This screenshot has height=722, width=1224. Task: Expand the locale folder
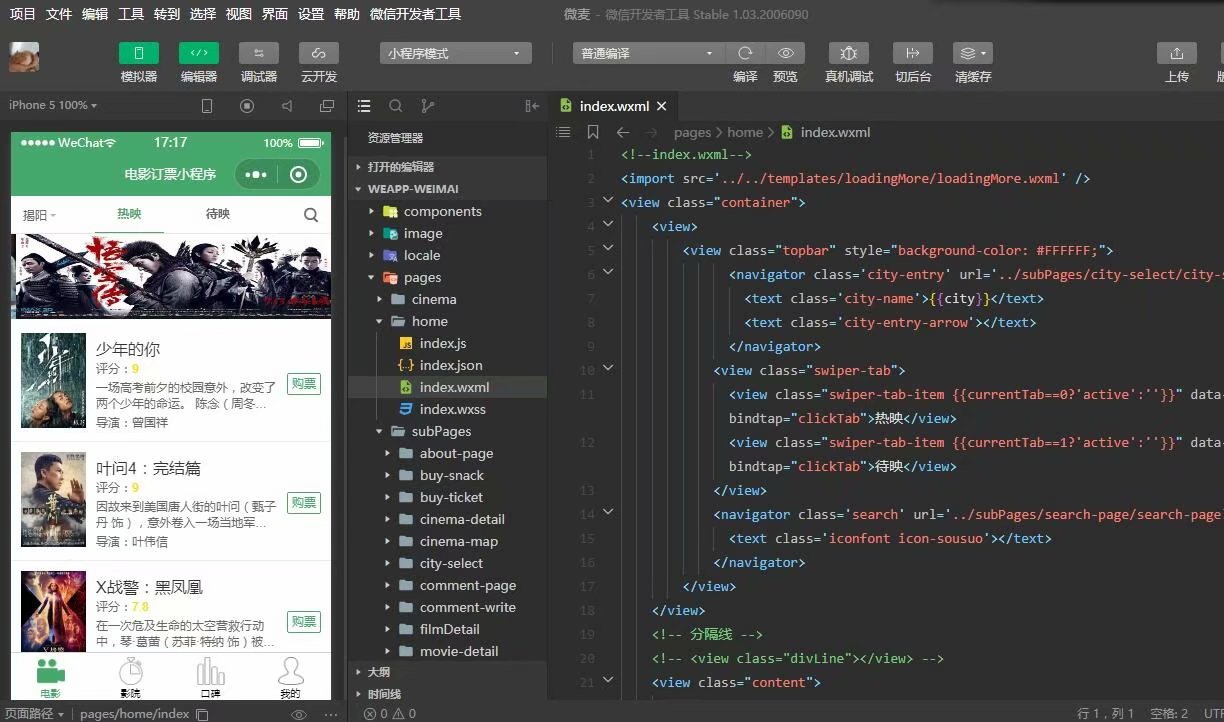click(x=447, y=255)
